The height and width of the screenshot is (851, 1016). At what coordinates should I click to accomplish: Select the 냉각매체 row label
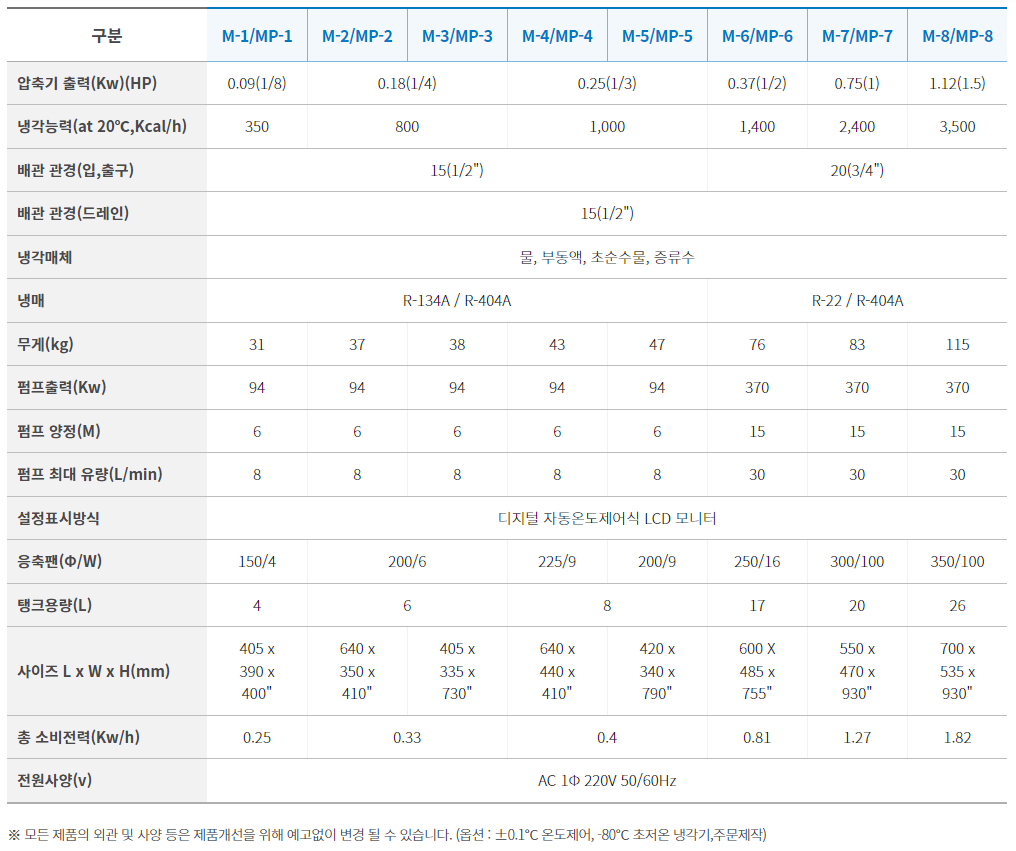[45, 257]
